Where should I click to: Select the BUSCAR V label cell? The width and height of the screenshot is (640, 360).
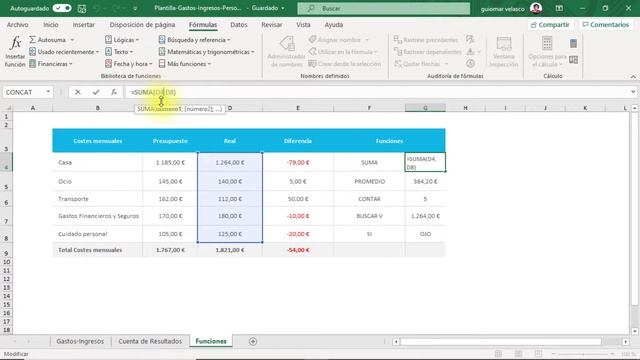point(369,216)
